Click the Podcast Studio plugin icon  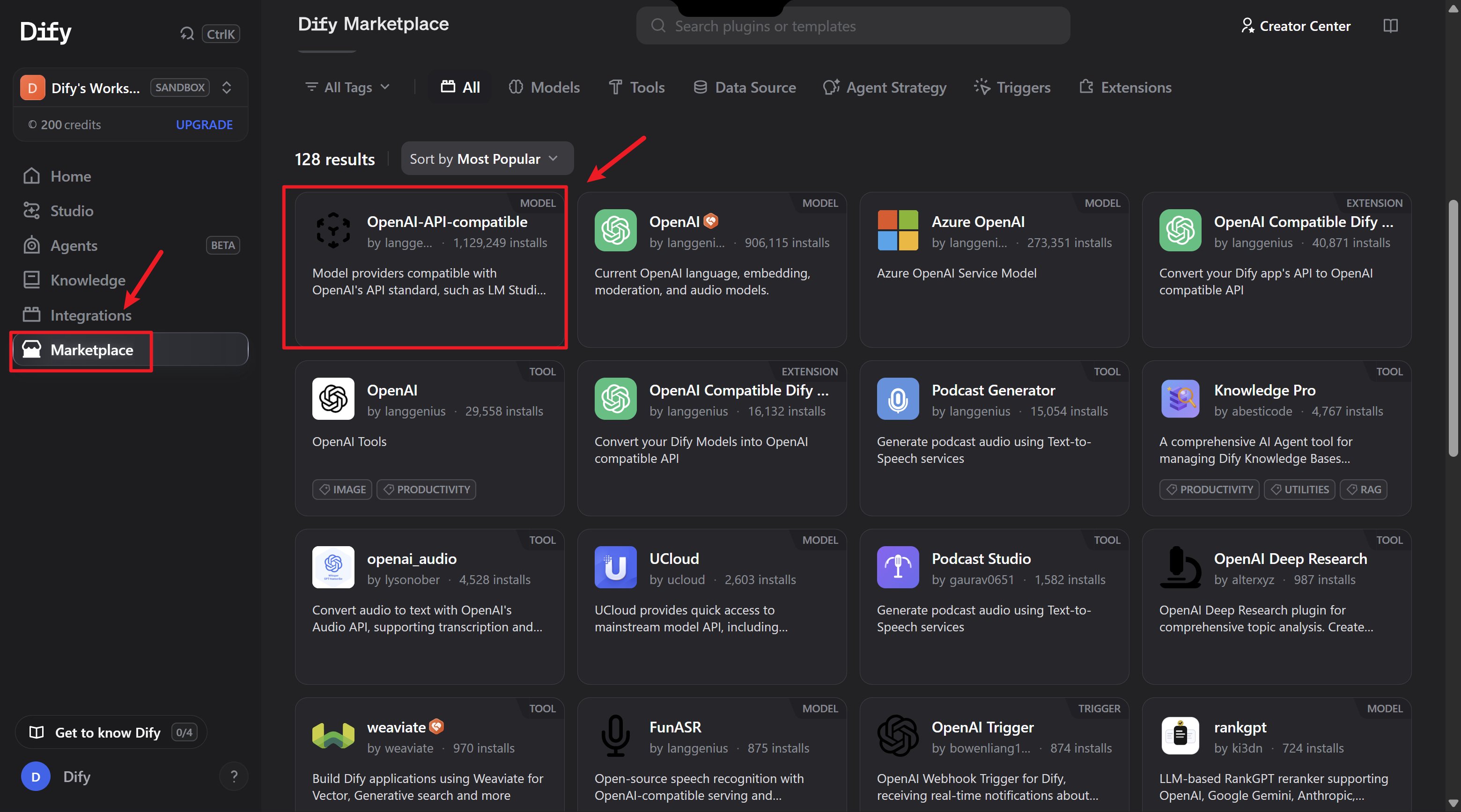(x=898, y=567)
